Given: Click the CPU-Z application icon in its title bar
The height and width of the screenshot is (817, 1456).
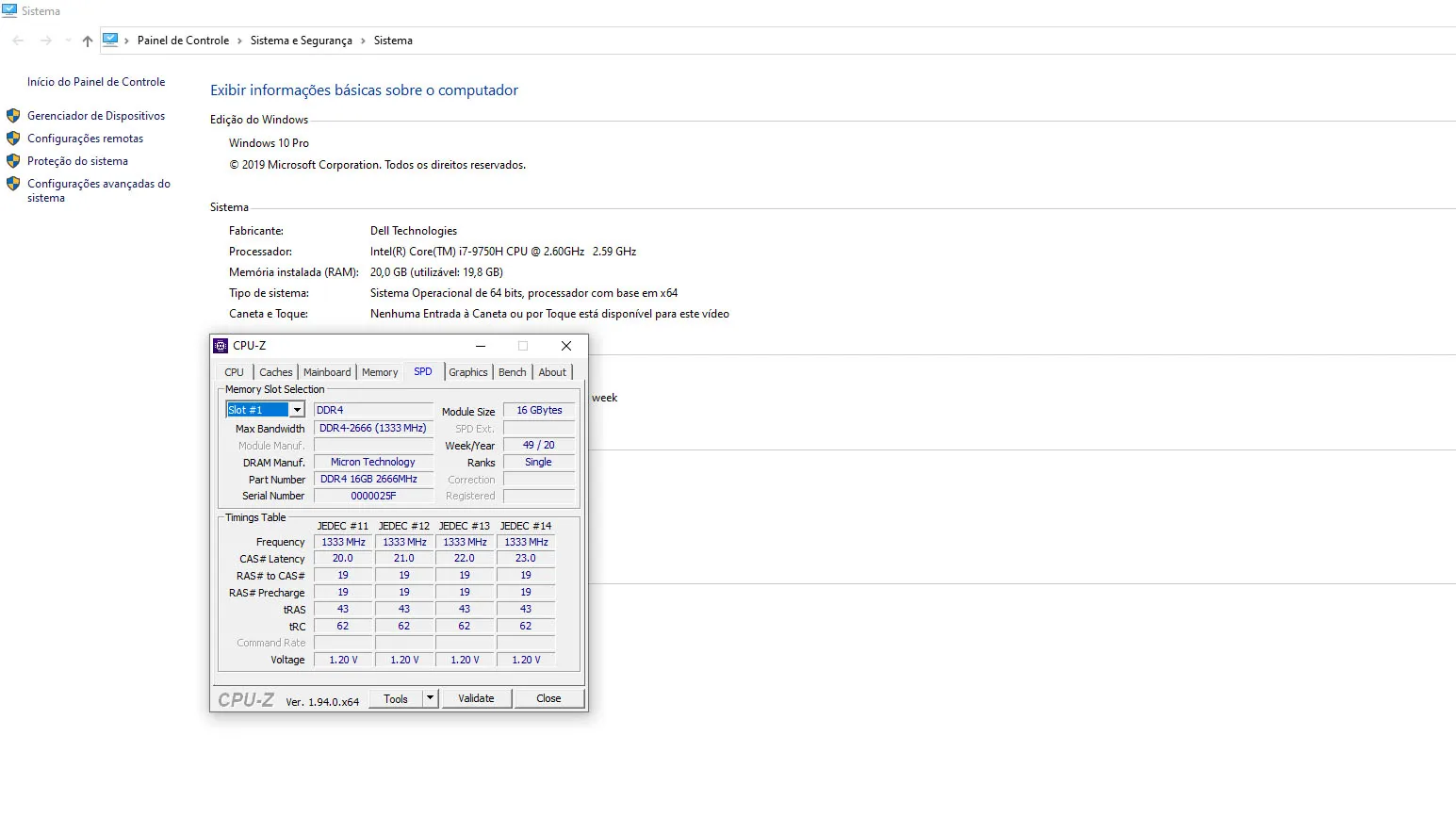Looking at the screenshot, I should (x=221, y=346).
